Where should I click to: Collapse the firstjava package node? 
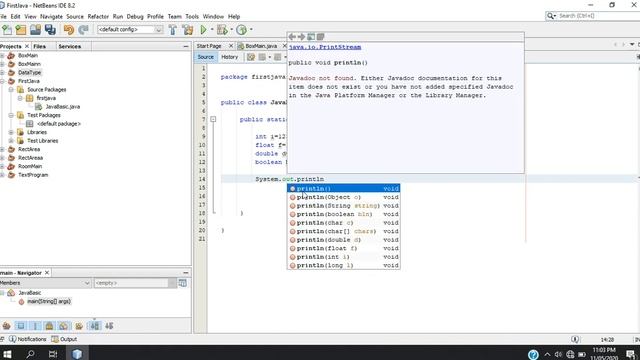coord(20,98)
